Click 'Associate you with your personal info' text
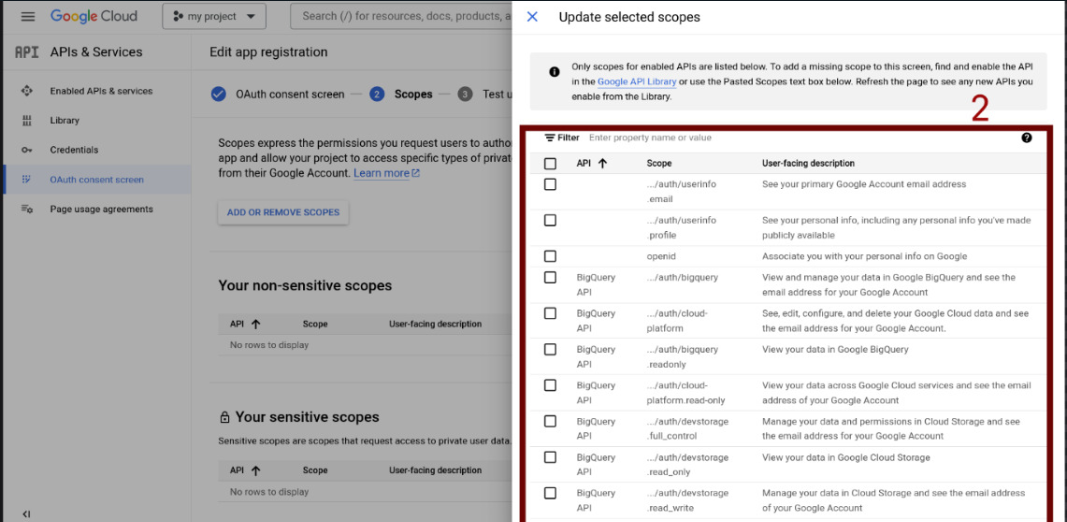Image resolution: width=1067 pixels, height=522 pixels. coord(864,257)
